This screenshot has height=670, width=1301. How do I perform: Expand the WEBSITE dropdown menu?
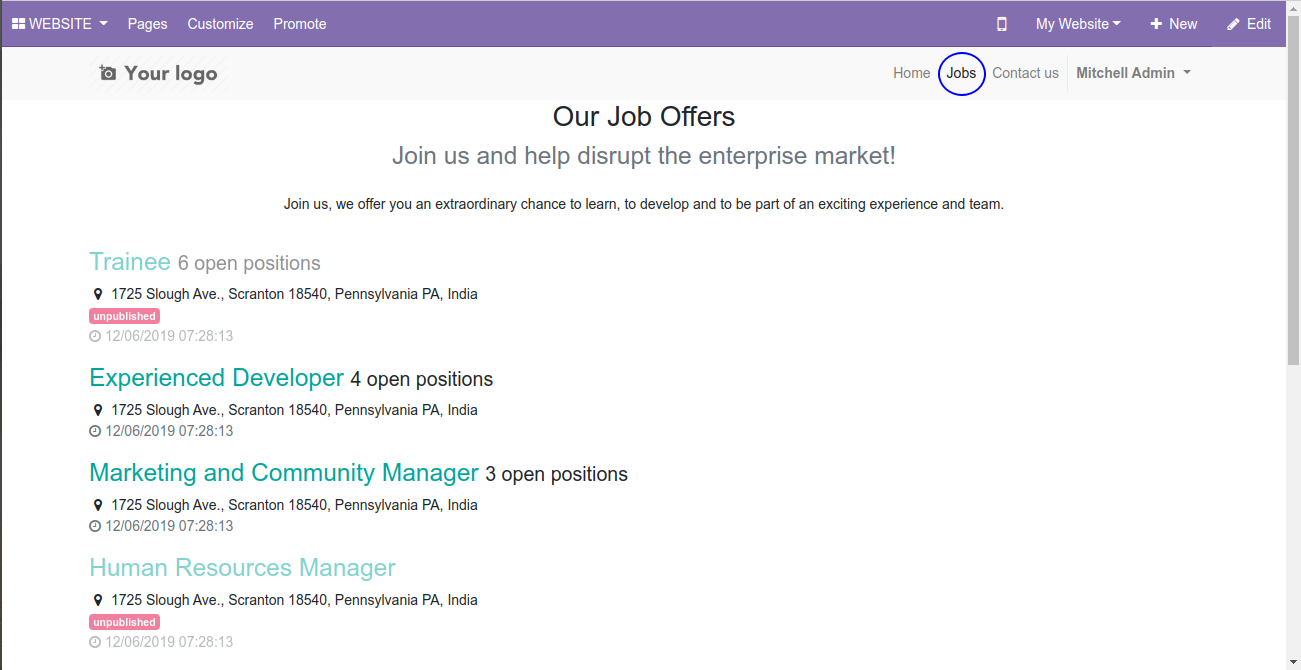60,24
